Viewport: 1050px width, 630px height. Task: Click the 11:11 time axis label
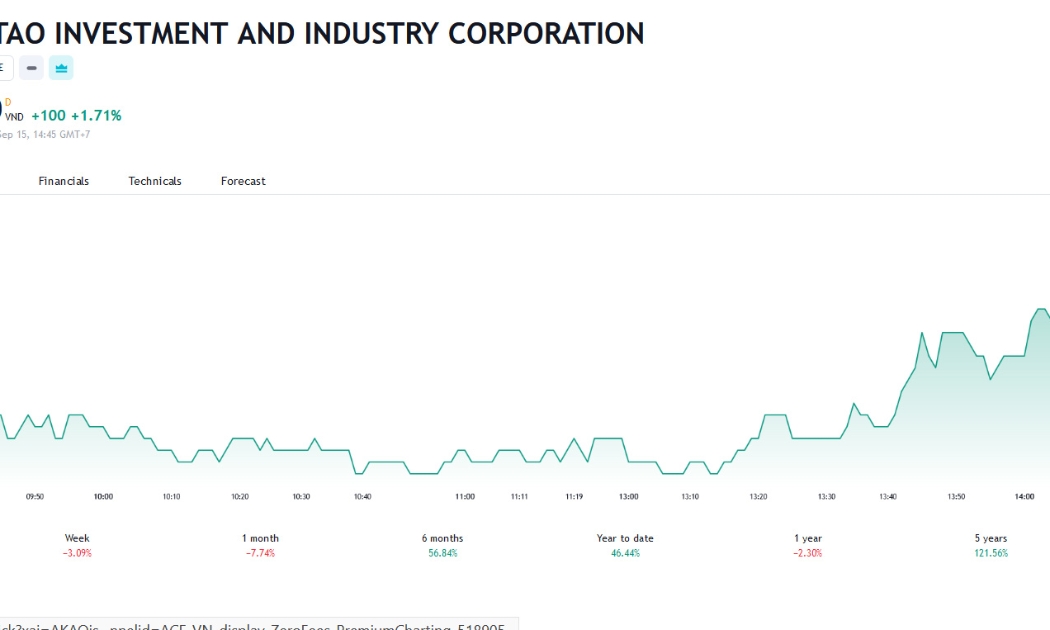click(x=519, y=497)
